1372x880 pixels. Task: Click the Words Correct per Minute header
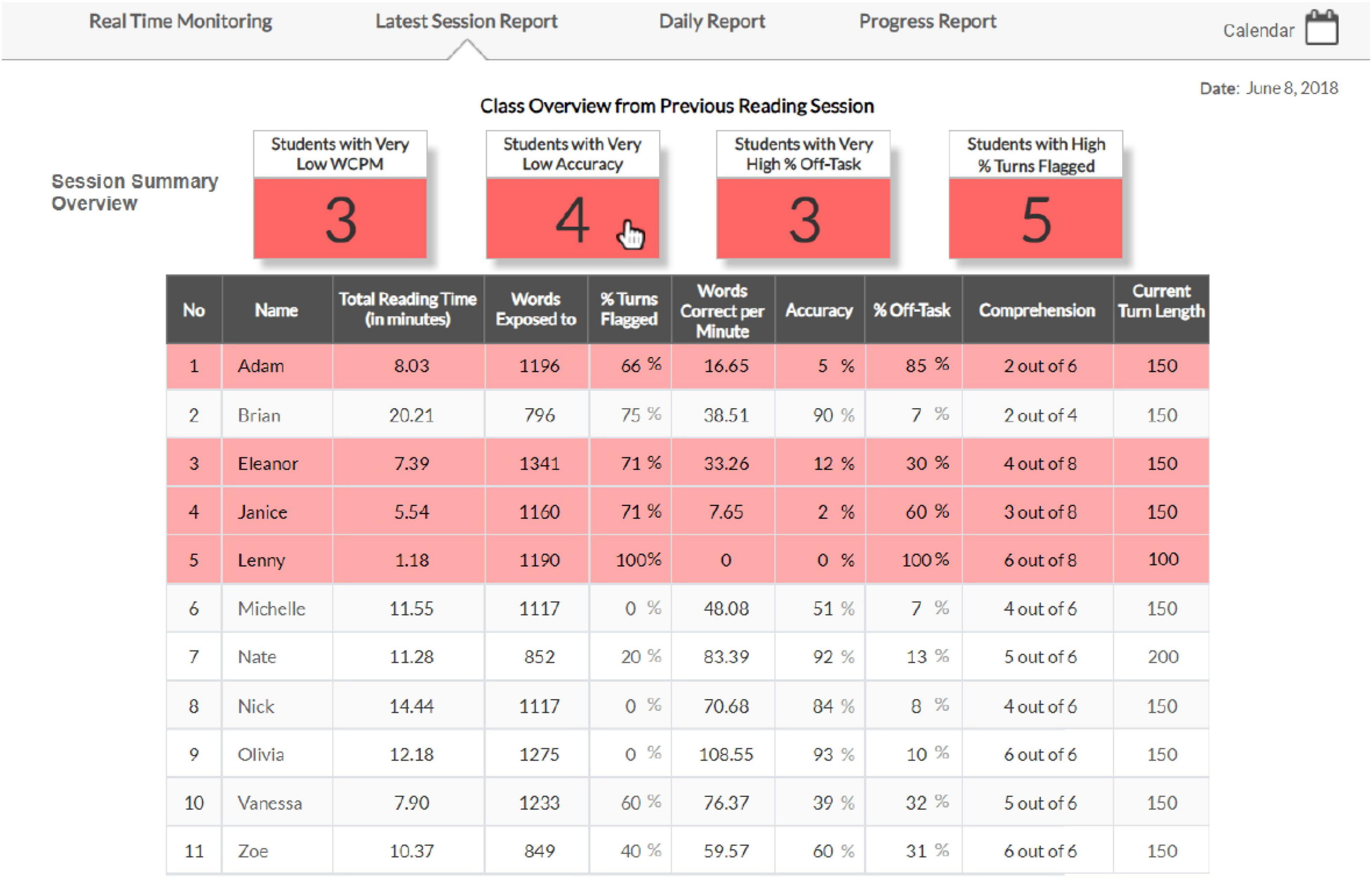tap(722, 310)
